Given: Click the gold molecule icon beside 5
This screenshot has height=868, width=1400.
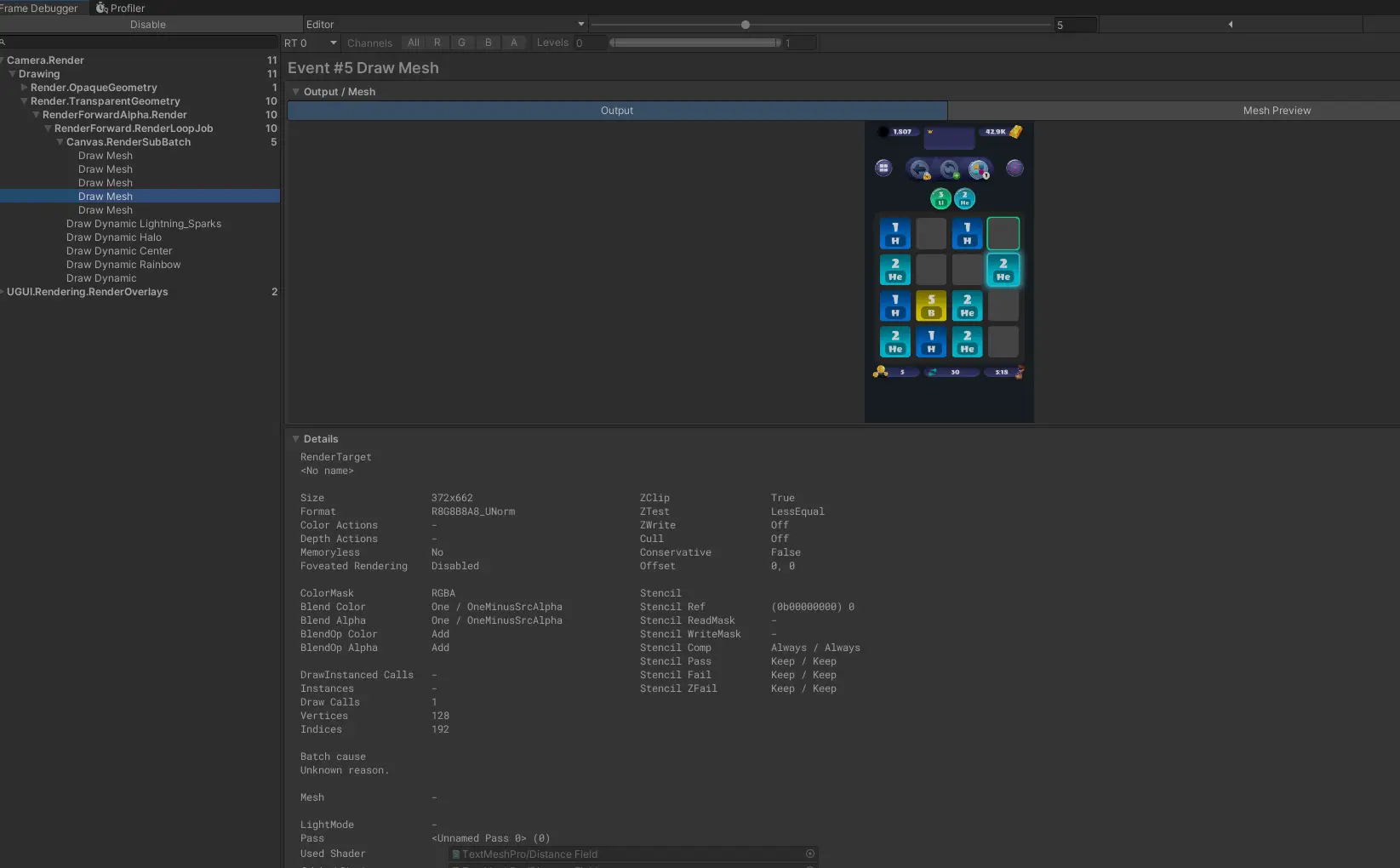Looking at the screenshot, I should (x=880, y=372).
